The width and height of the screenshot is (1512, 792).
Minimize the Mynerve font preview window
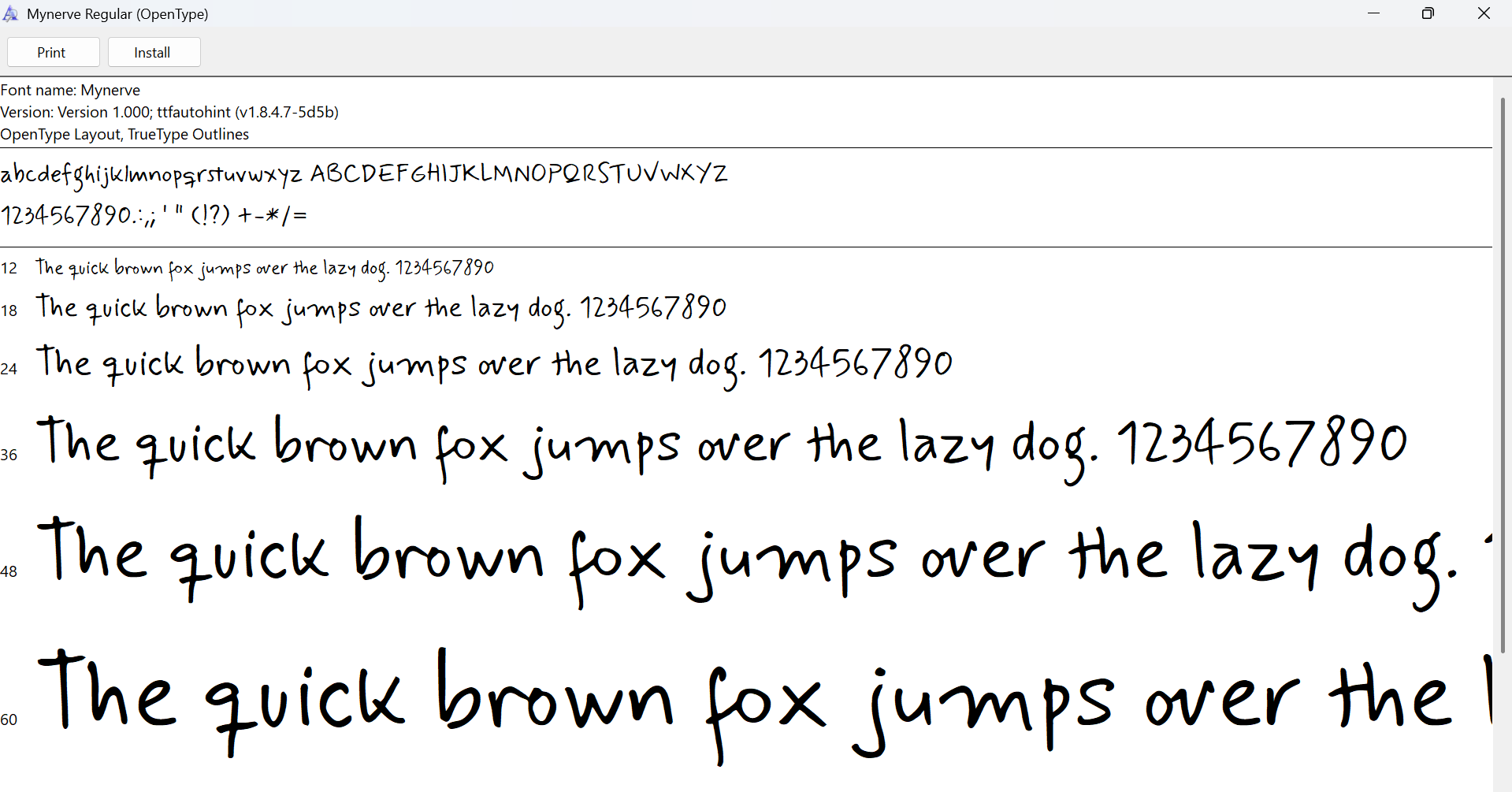click(x=1373, y=13)
